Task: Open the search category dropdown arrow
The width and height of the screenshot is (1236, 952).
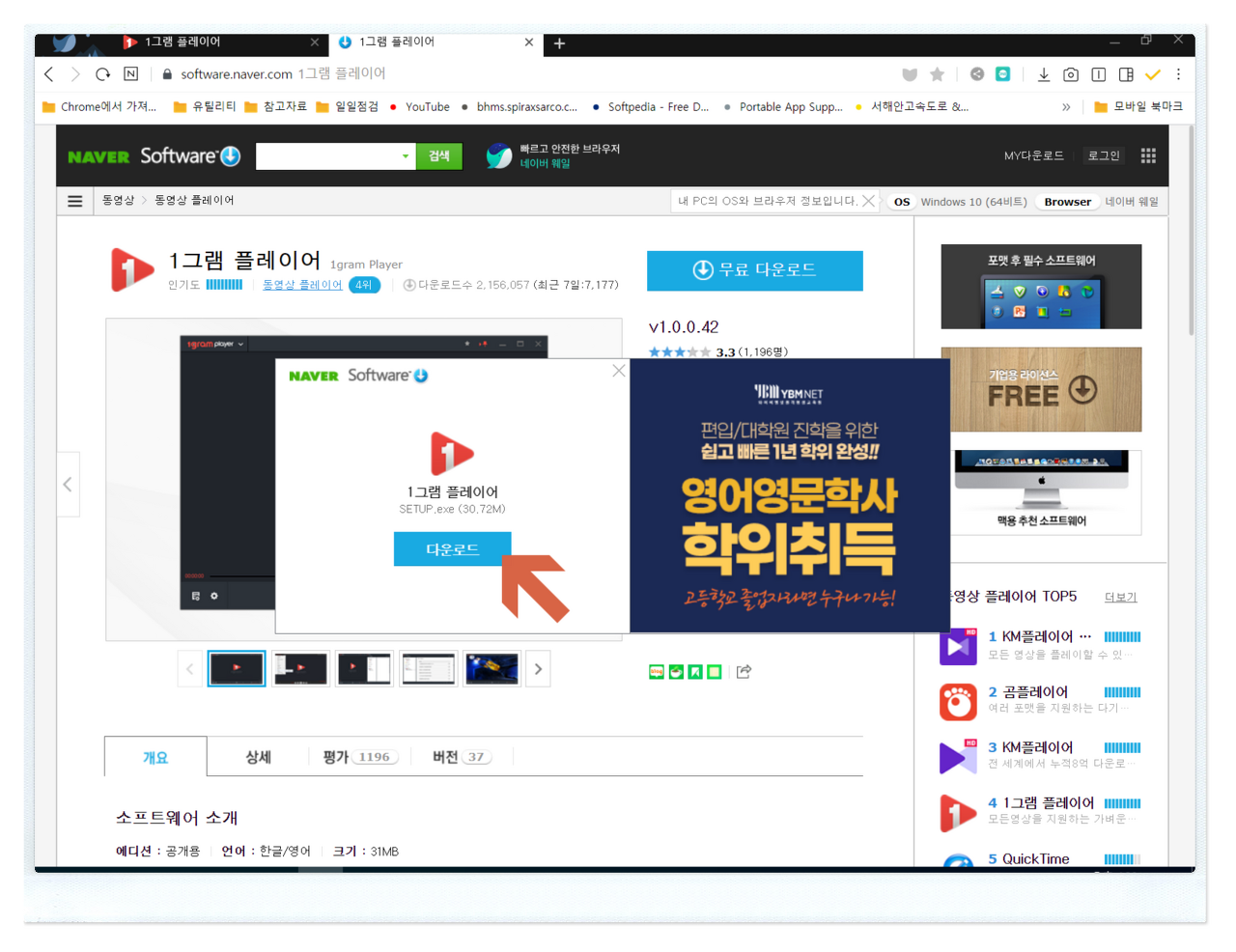Action: tap(406, 156)
